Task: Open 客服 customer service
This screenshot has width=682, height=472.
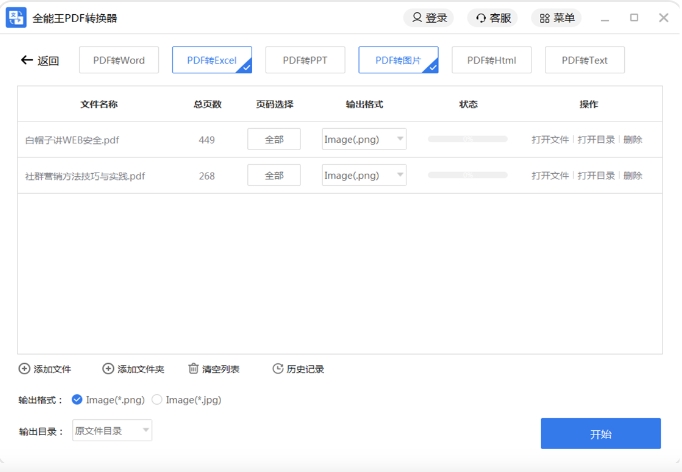Action: 493,18
